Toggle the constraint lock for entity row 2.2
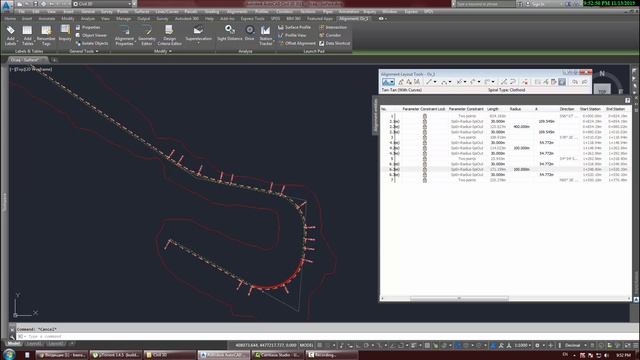This screenshot has width=640, height=360. [424, 127]
